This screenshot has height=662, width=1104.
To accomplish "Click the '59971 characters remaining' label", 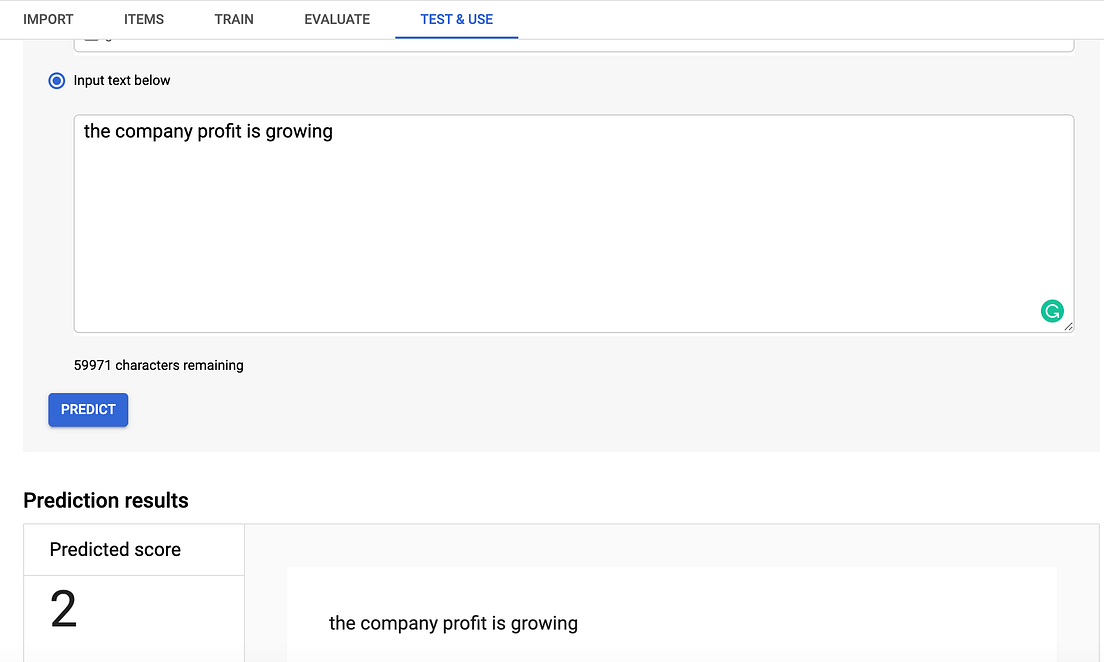I will point(160,365).
